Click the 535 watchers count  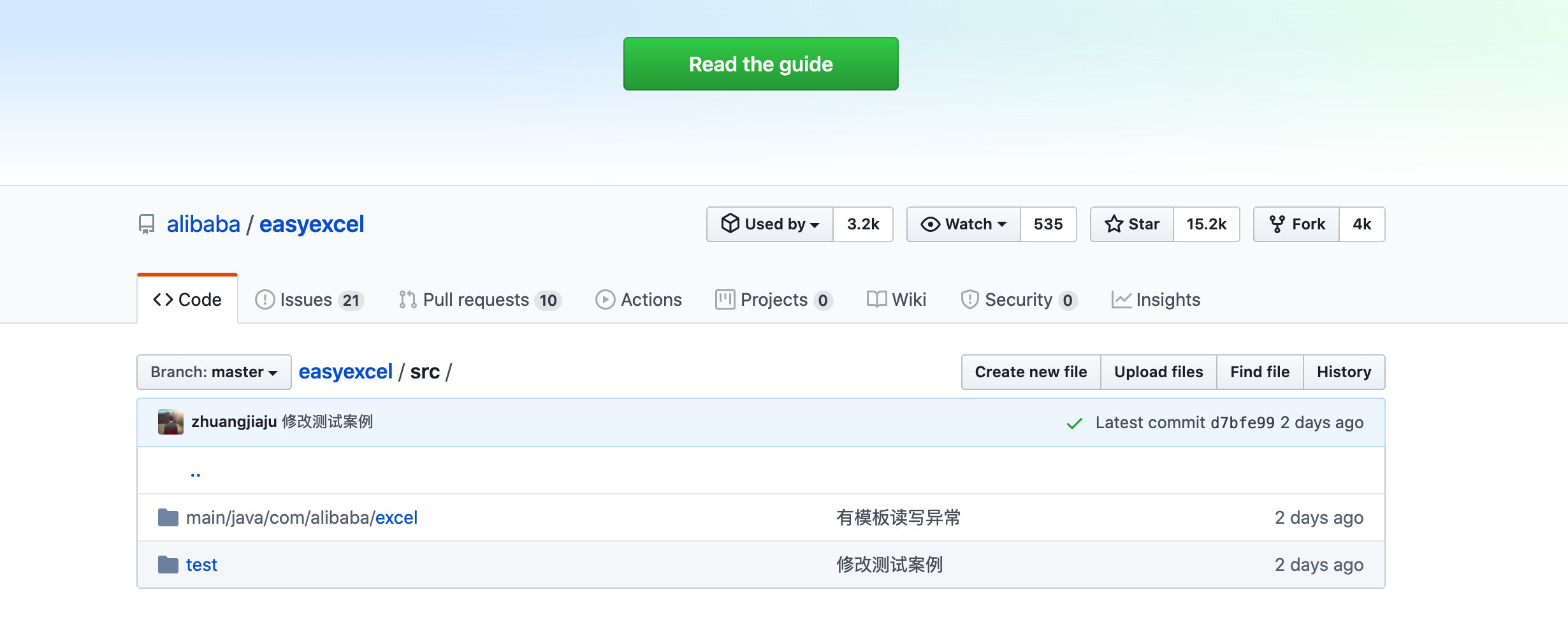[1049, 224]
